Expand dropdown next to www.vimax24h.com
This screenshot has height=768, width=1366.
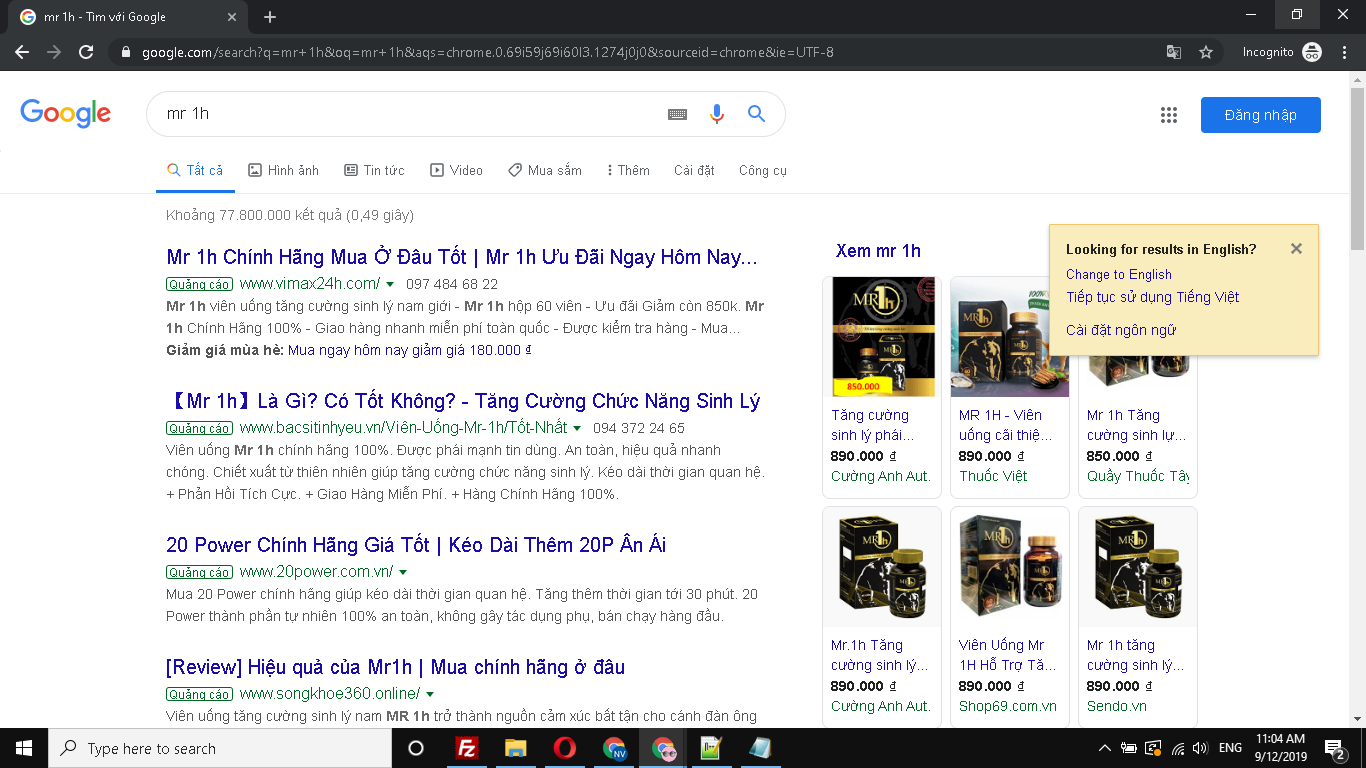[391, 285]
